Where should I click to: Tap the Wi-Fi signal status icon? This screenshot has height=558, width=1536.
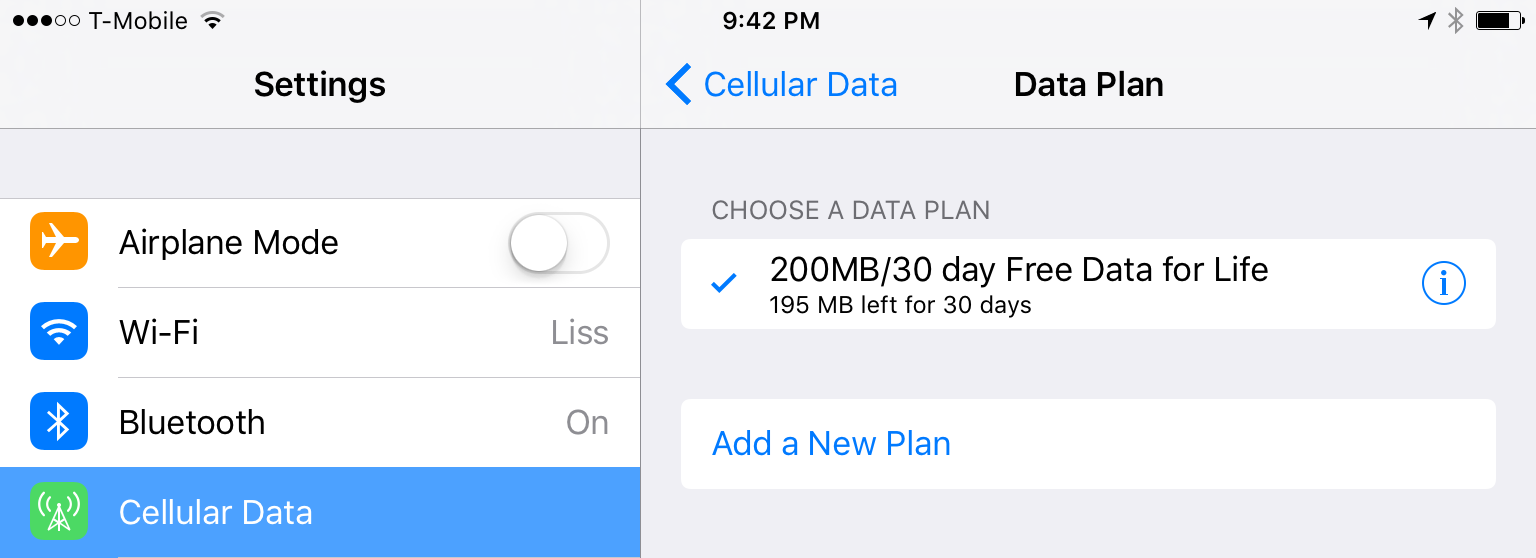(212, 21)
